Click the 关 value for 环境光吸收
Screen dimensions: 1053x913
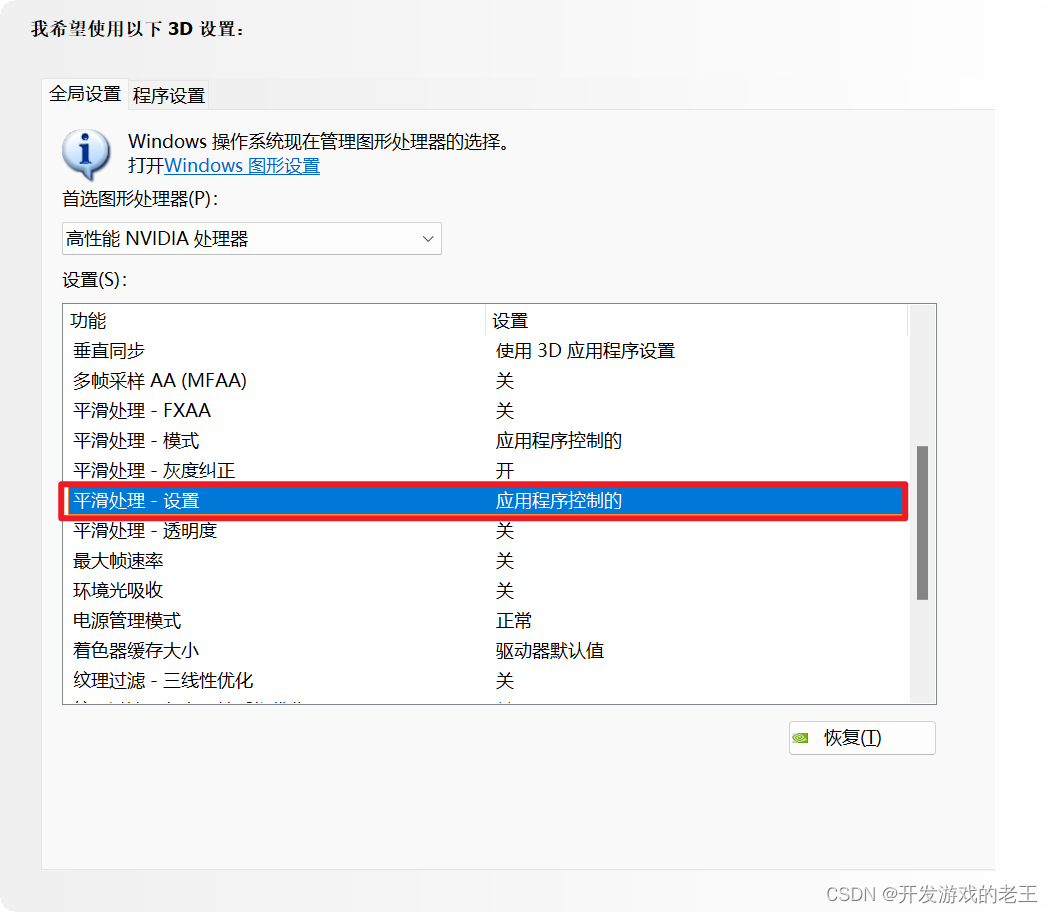click(504, 591)
